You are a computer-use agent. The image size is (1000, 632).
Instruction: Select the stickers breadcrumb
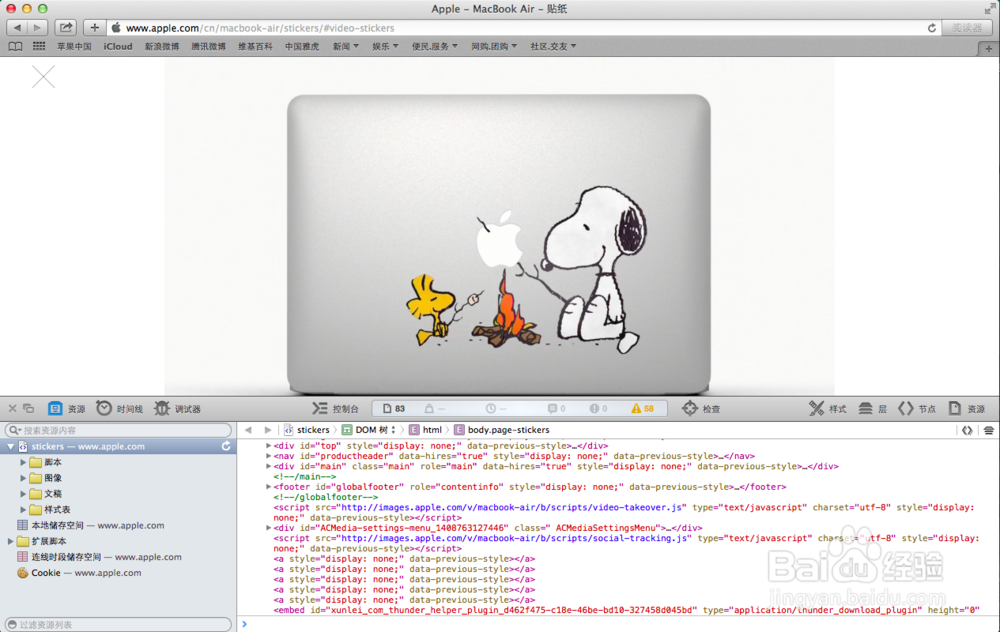(307, 430)
